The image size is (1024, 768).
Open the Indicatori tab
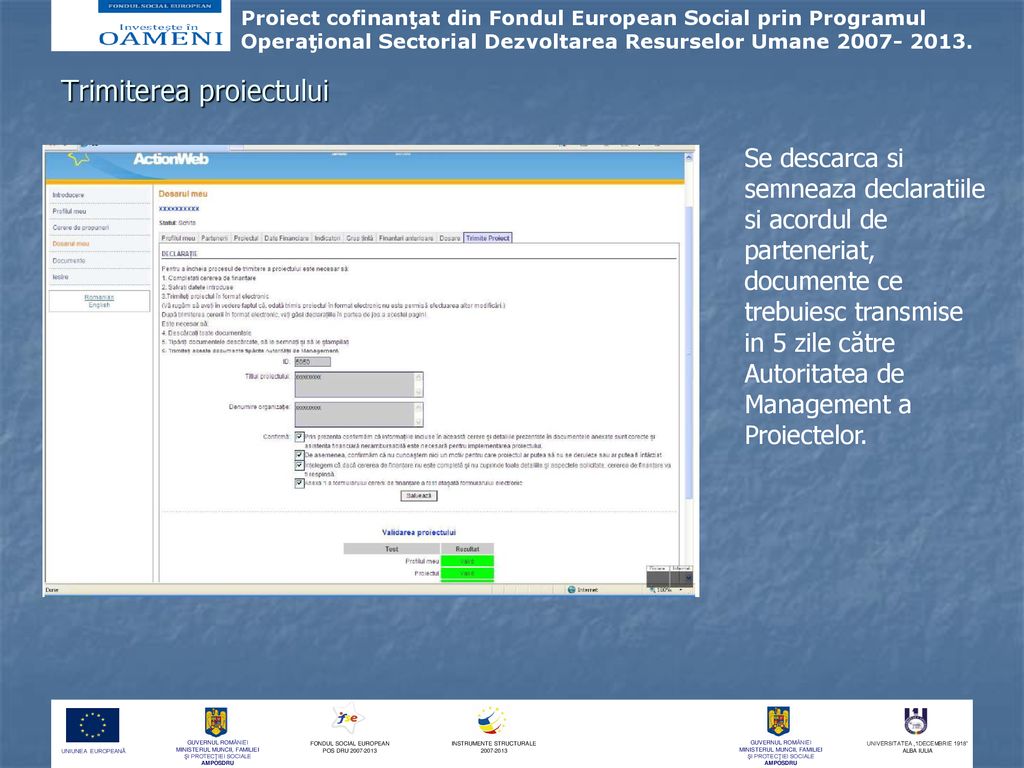click(x=327, y=238)
